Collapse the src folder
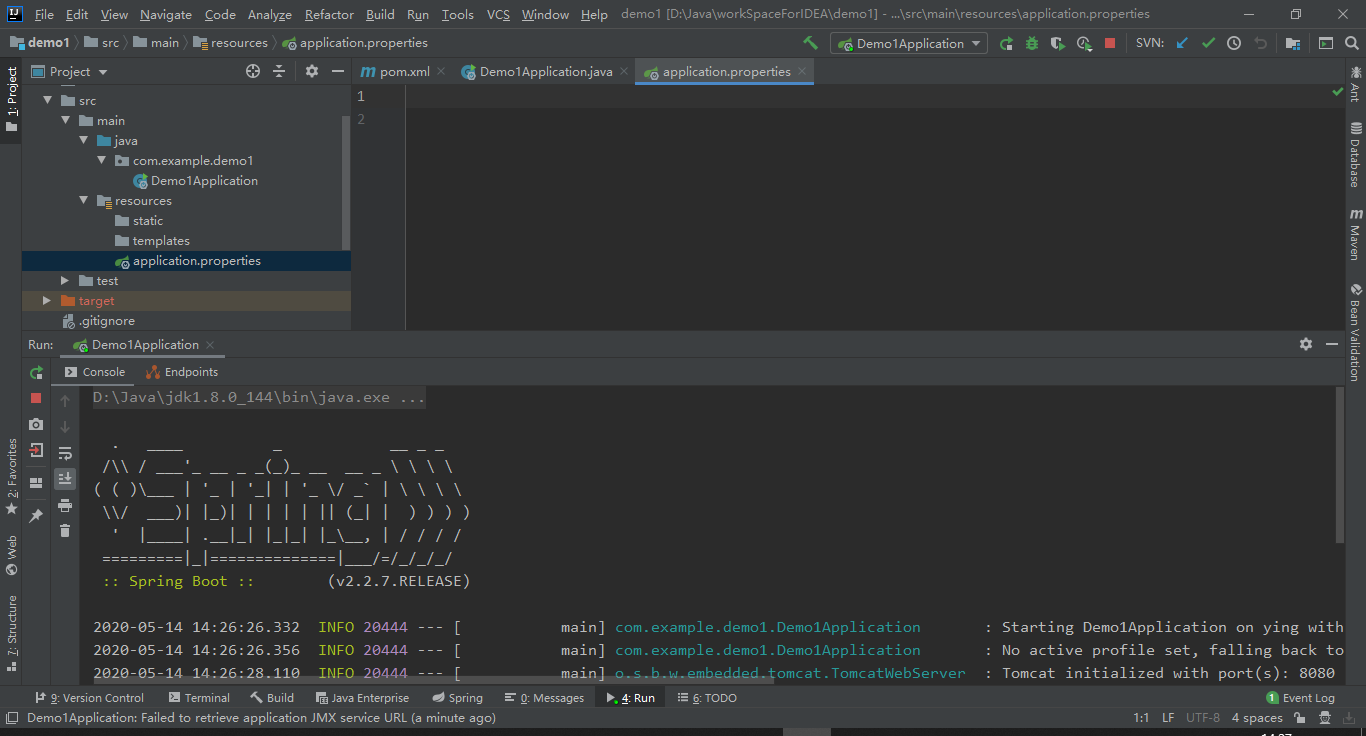 (x=46, y=101)
